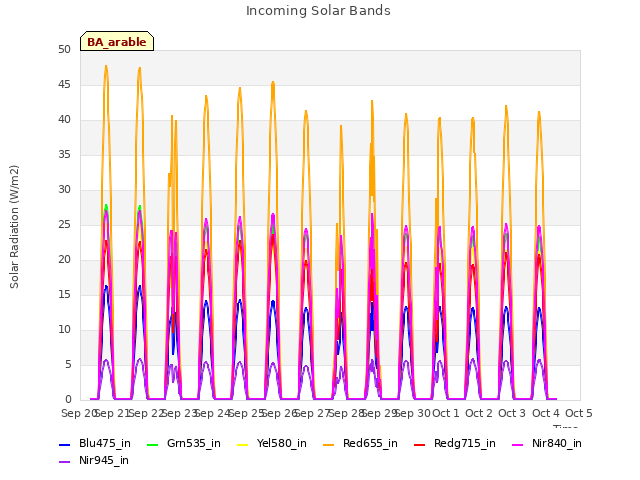640x480 pixels.
Task: Click the Yel580_in legend label
Action: pyautogui.click(x=282, y=444)
